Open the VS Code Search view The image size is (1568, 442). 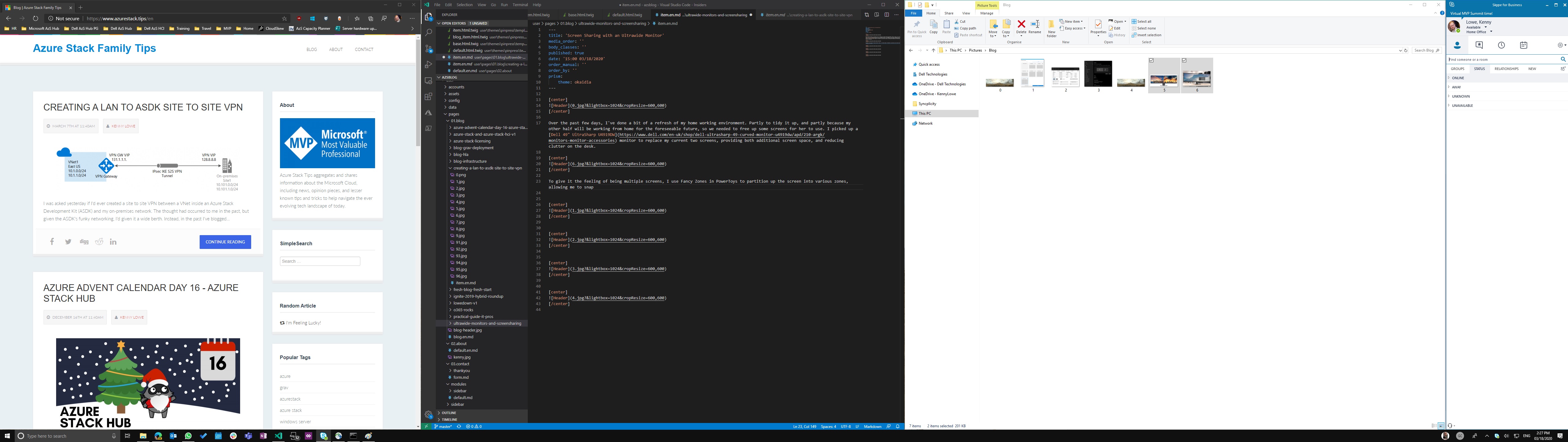pos(428,32)
